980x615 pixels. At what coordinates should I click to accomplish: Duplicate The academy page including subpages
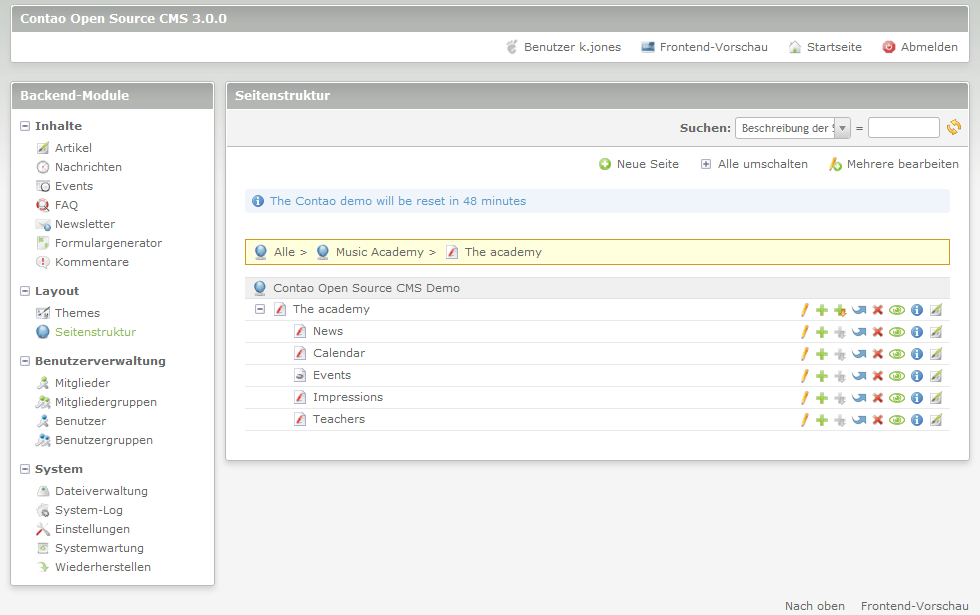(840, 310)
